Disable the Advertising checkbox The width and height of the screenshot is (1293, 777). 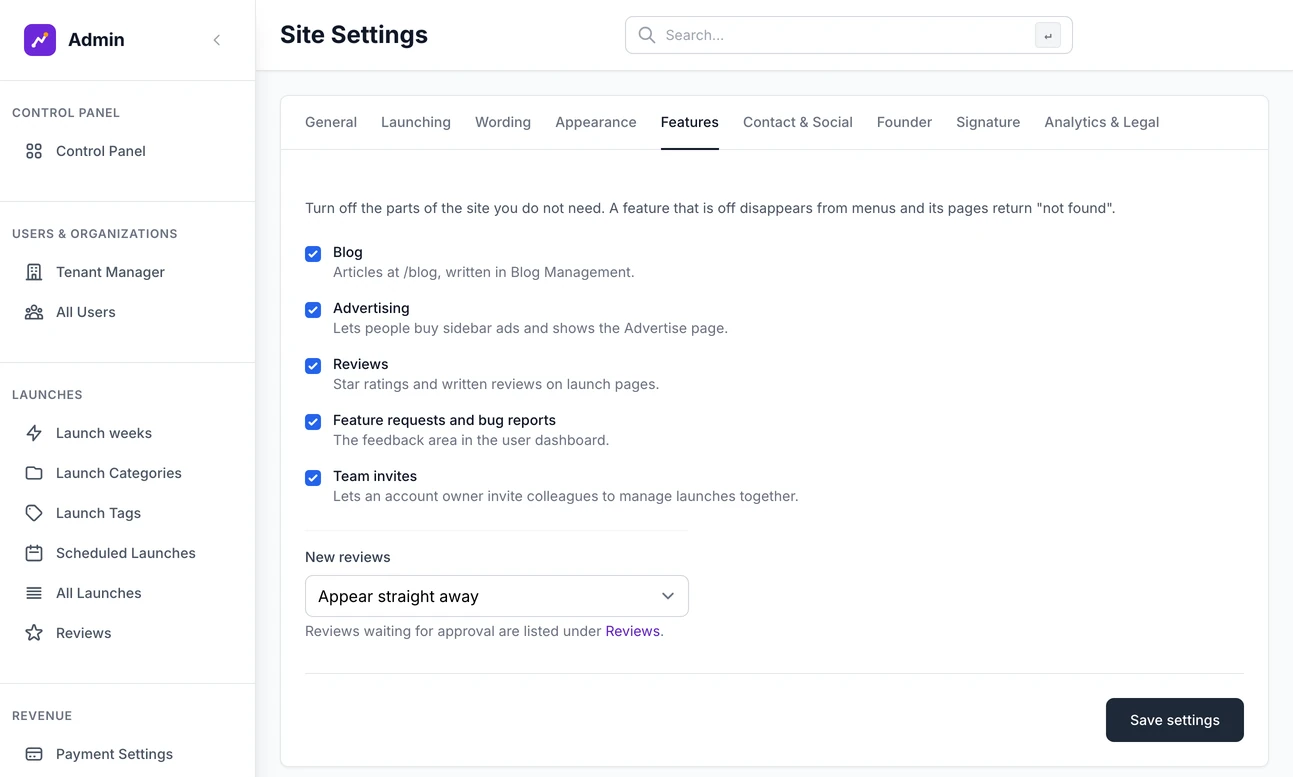click(313, 310)
